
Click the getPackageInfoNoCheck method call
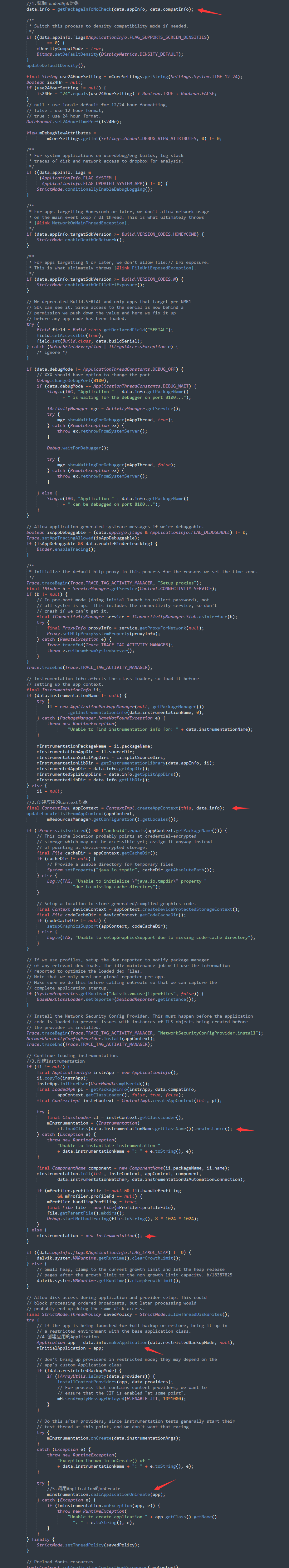pos(84,9)
